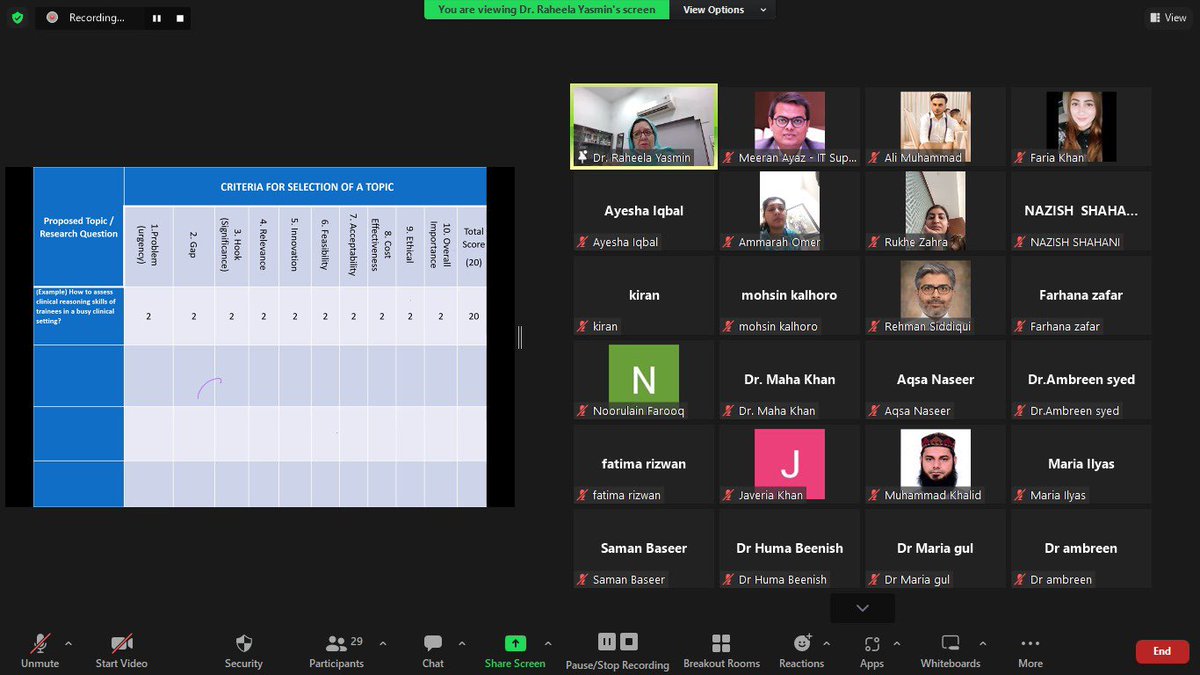
Task: Select Noorulain Farooq's green N avatar tile
Action: pos(644,380)
